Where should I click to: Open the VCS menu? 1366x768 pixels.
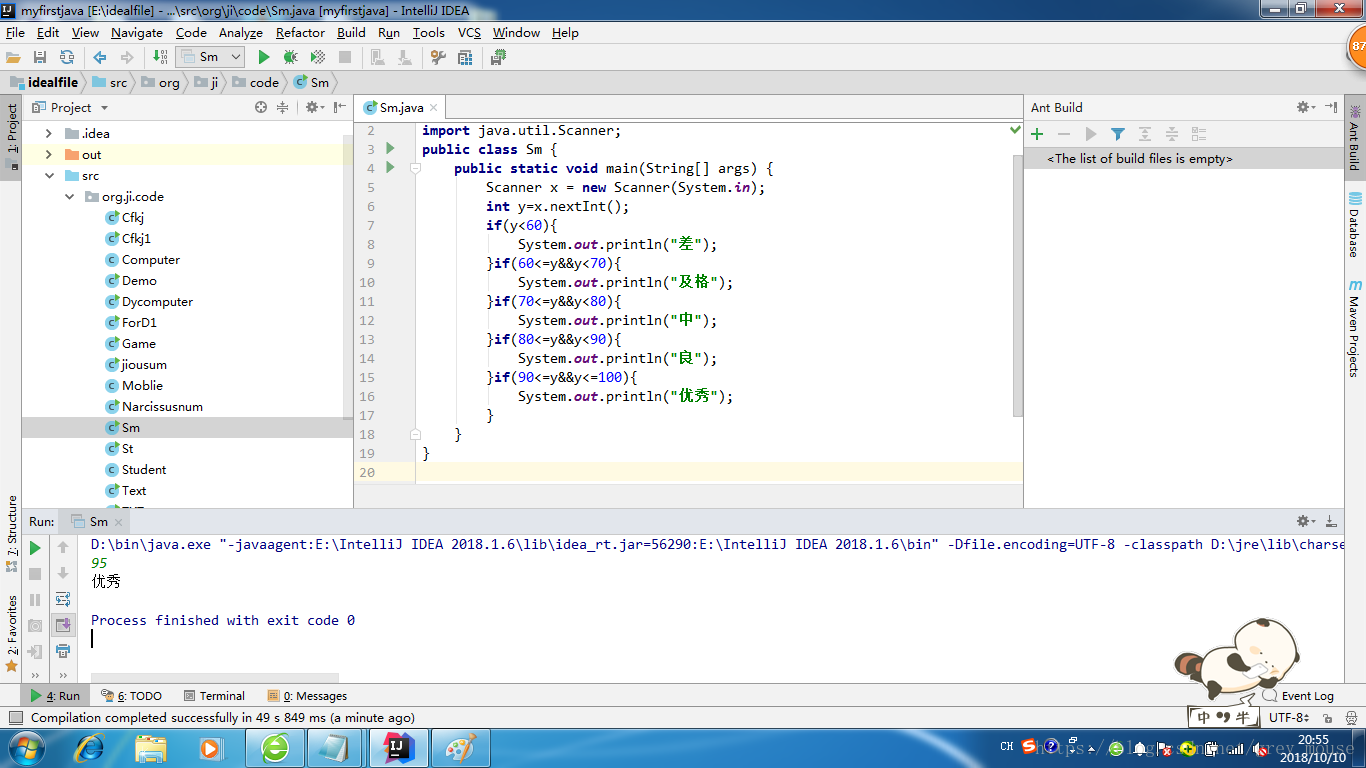click(469, 32)
